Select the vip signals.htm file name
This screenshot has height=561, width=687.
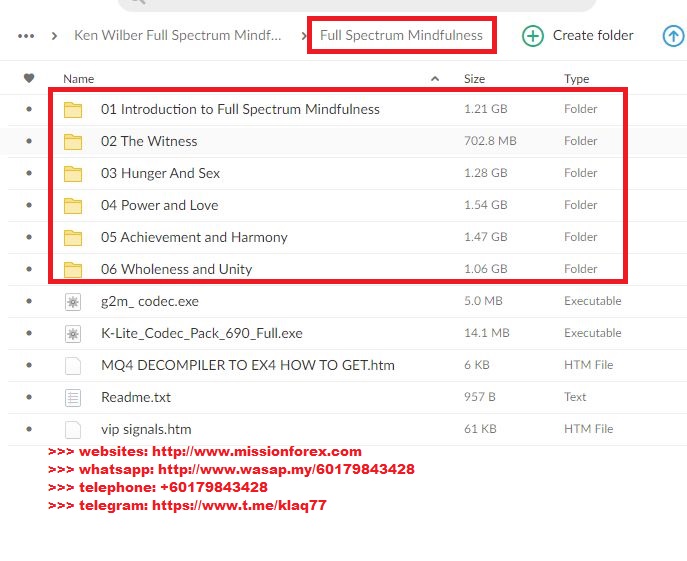(146, 429)
